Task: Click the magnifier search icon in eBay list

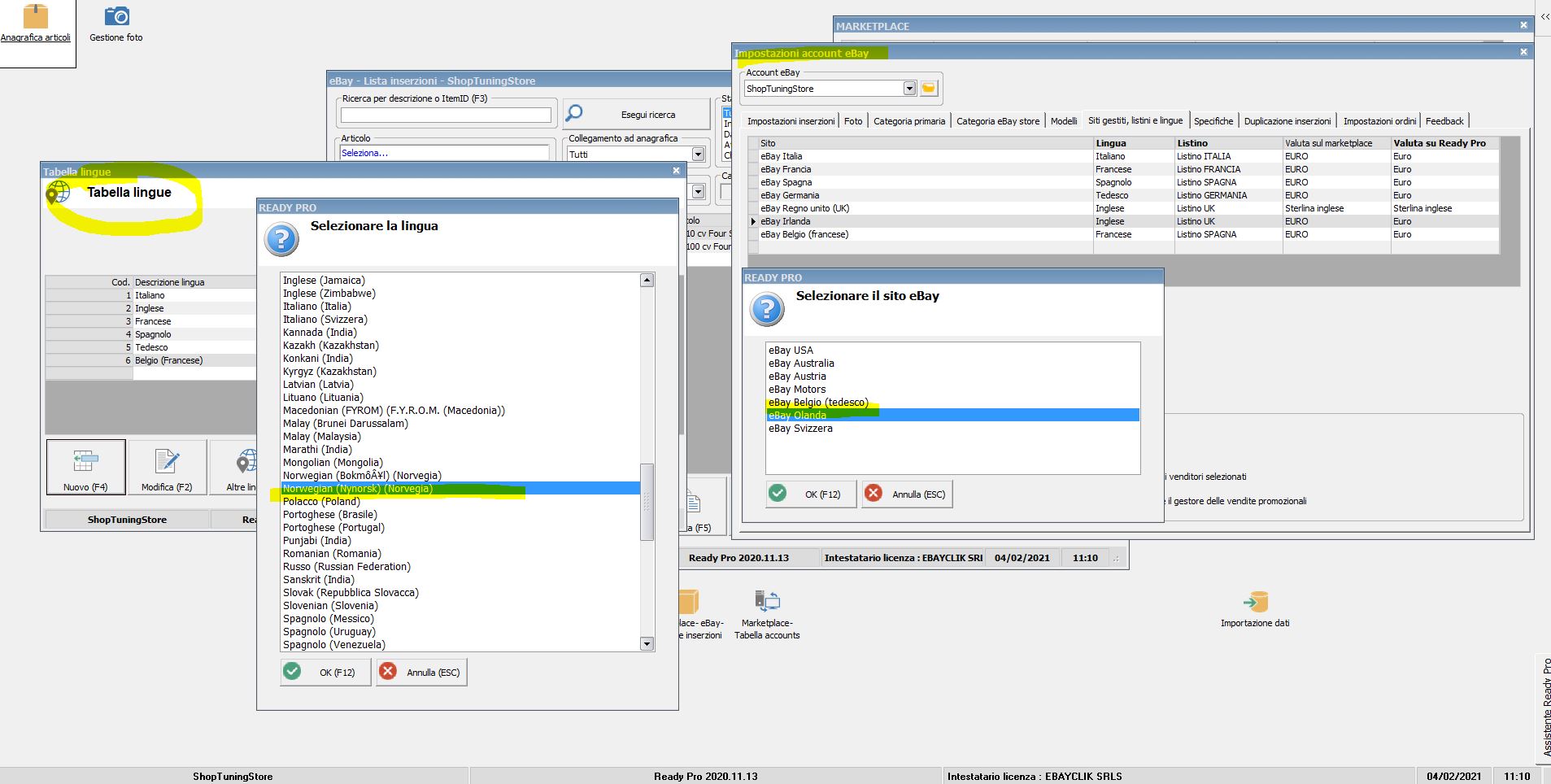Action: 574,113
